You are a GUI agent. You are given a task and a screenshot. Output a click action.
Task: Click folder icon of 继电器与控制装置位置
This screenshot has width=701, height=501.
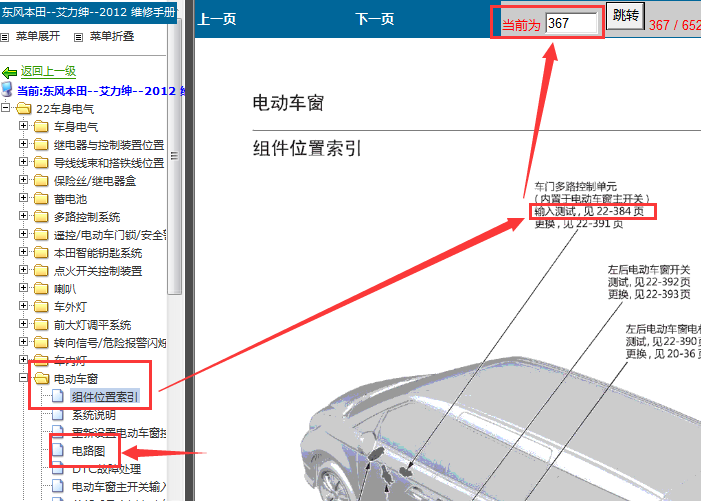(x=41, y=144)
